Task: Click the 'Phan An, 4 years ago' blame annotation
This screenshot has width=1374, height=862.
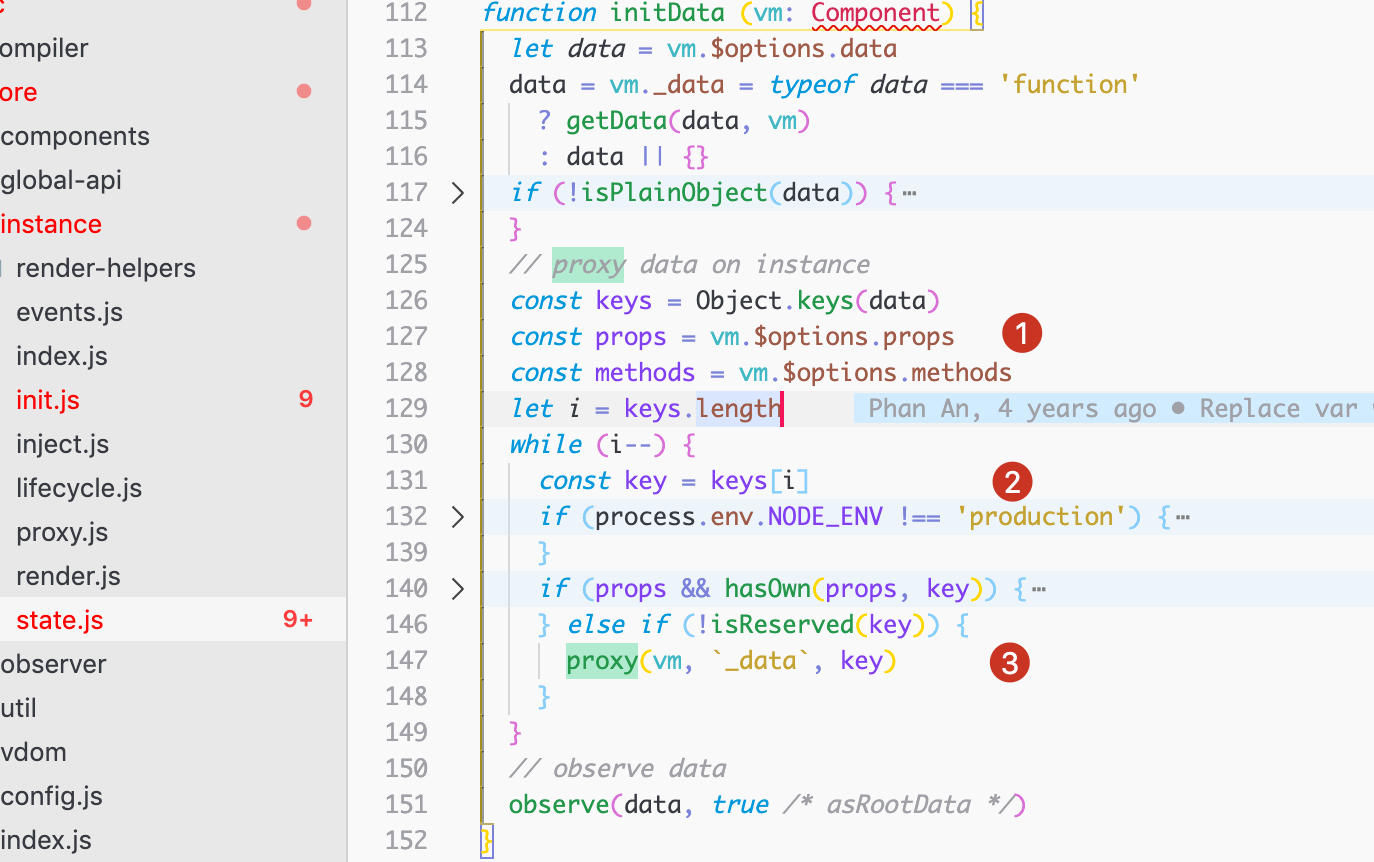Action: (1012, 409)
